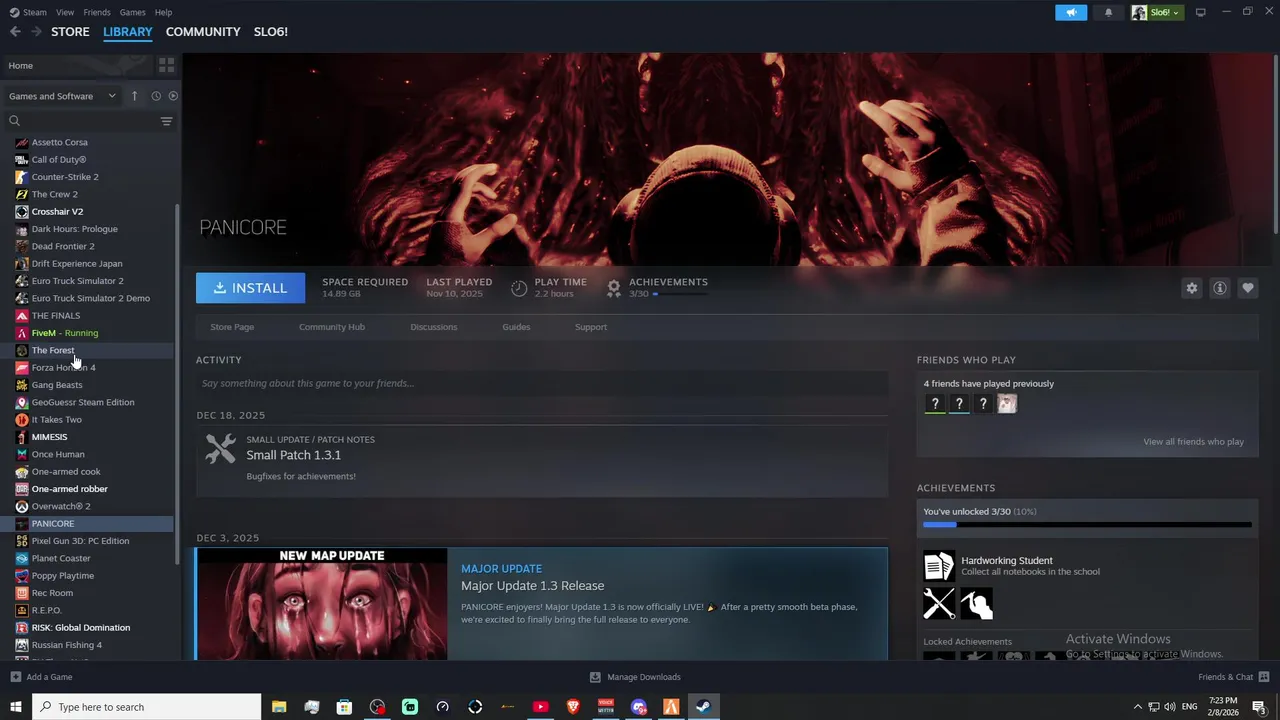The height and width of the screenshot is (720, 1280).
Task: Click the Windows search box
Action: [x=147, y=707]
